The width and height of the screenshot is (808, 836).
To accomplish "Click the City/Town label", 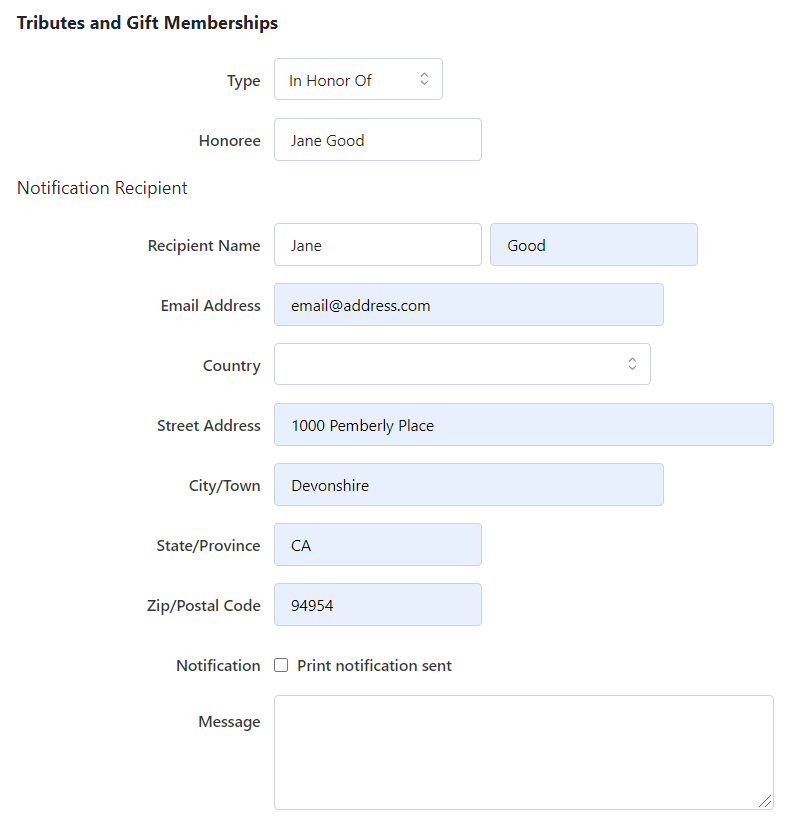I will 225,486.
